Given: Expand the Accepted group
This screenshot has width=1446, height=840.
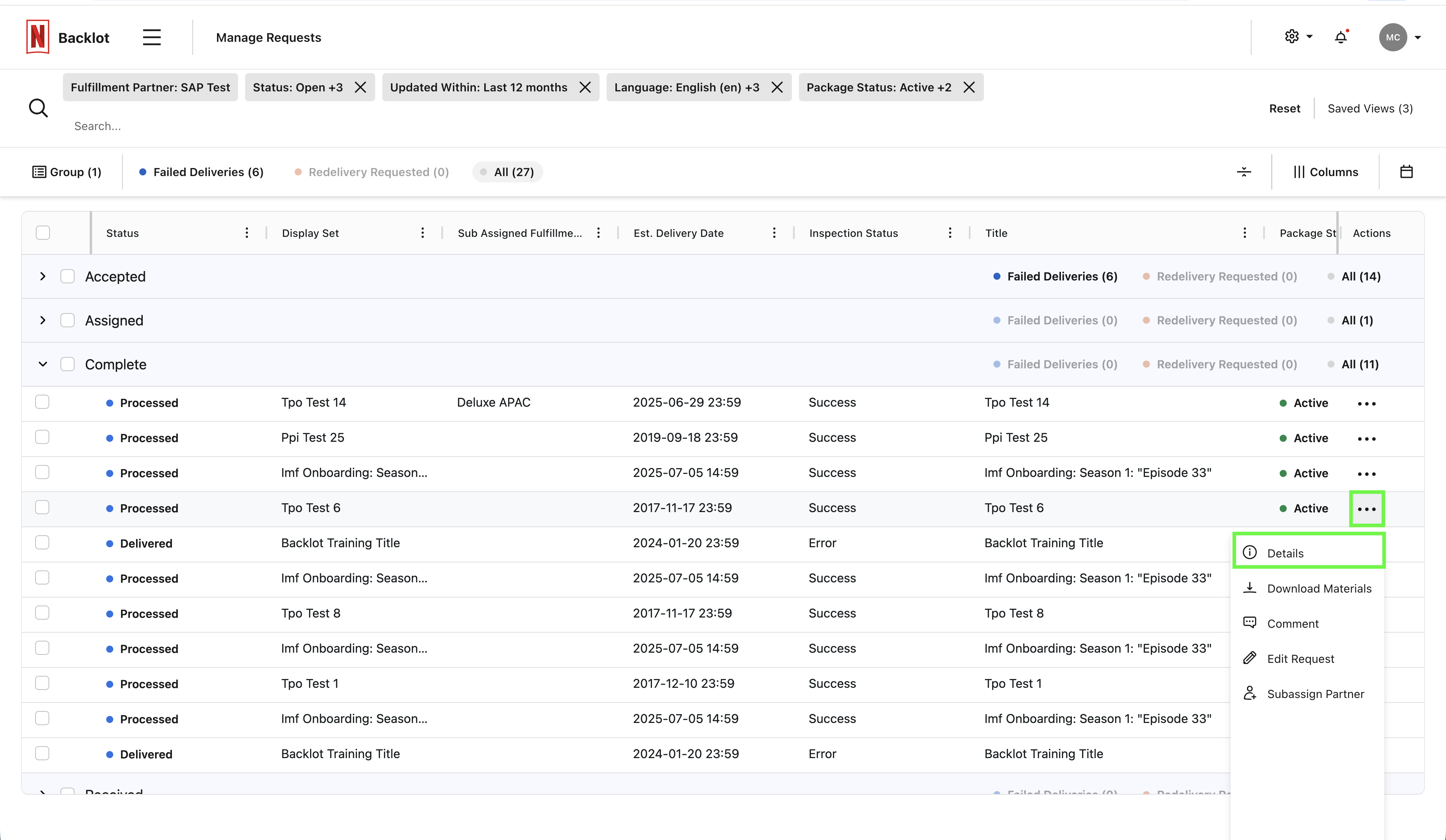Looking at the screenshot, I should tap(43, 276).
